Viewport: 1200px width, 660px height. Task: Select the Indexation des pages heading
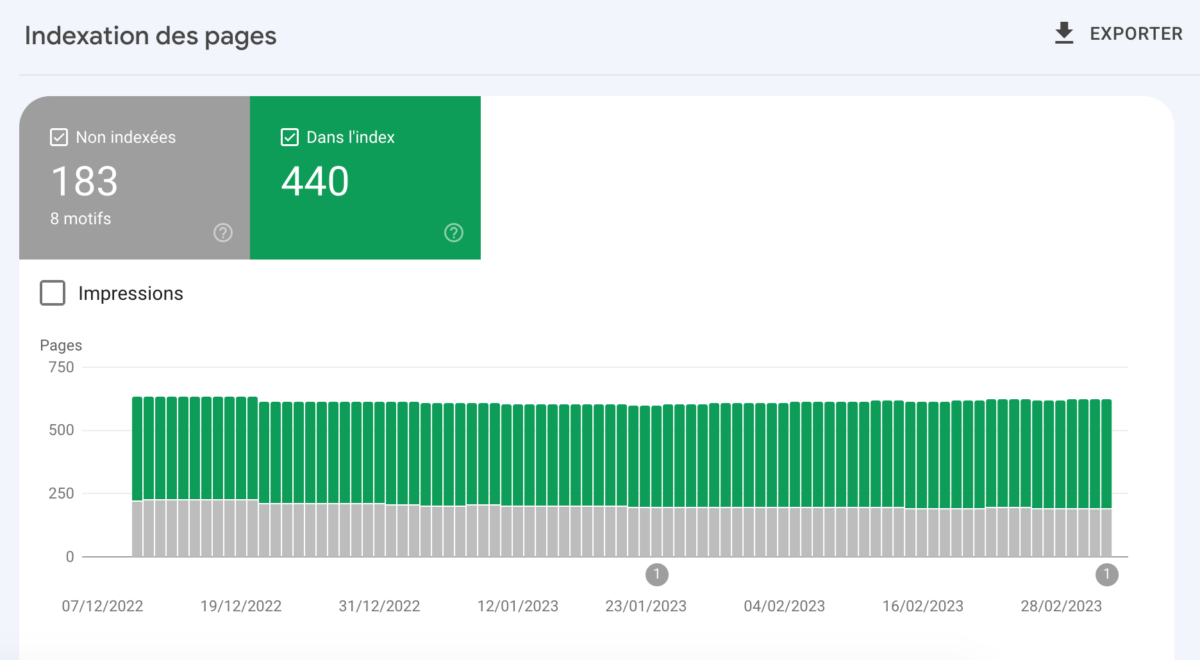point(150,36)
